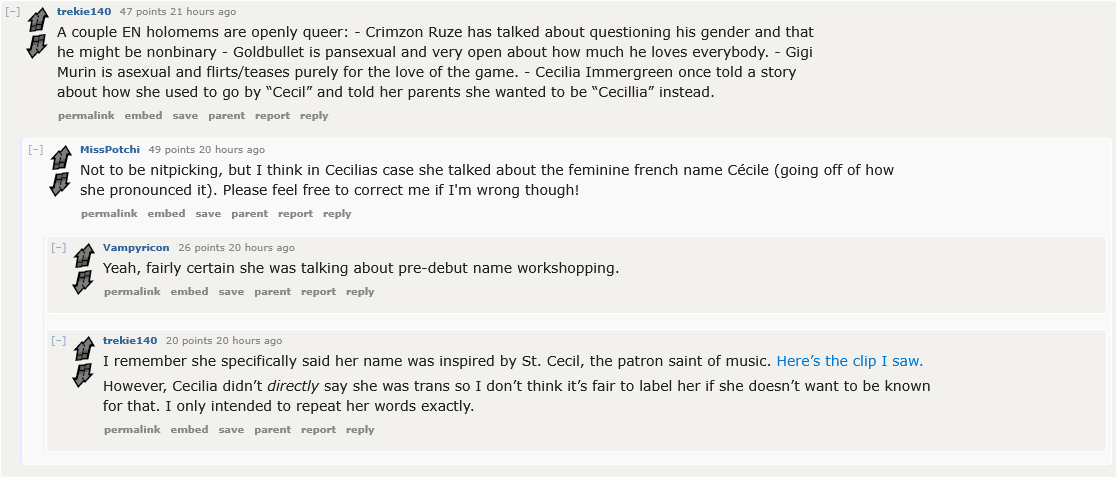1117x478 pixels.
Task: Downvote Vampyricon's comment
Action: (x=83, y=281)
